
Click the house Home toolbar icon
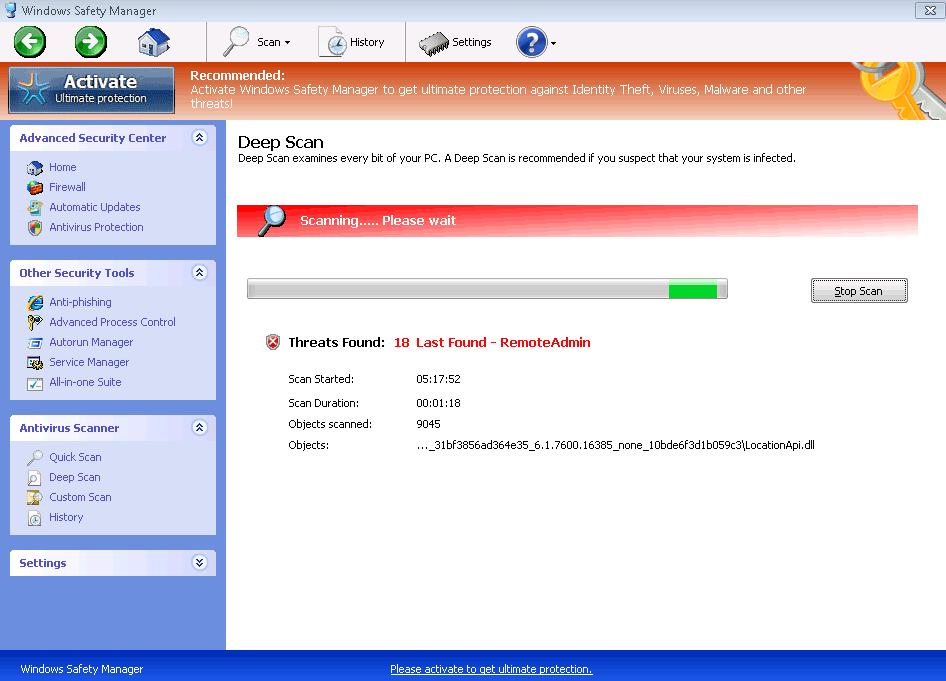point(153,42)
